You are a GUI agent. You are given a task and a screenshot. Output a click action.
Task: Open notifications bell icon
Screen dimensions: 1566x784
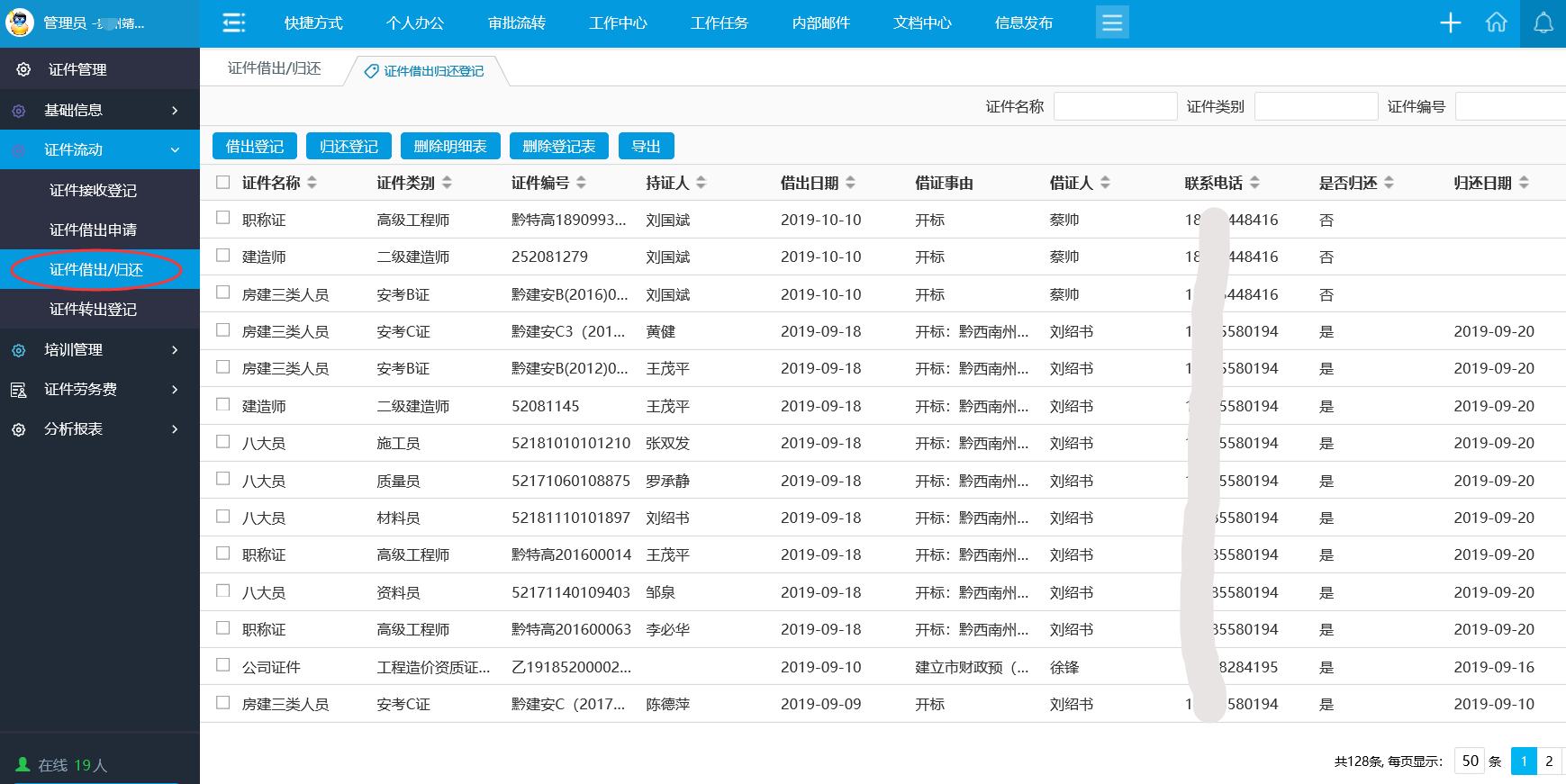(x=1543, y=23)
